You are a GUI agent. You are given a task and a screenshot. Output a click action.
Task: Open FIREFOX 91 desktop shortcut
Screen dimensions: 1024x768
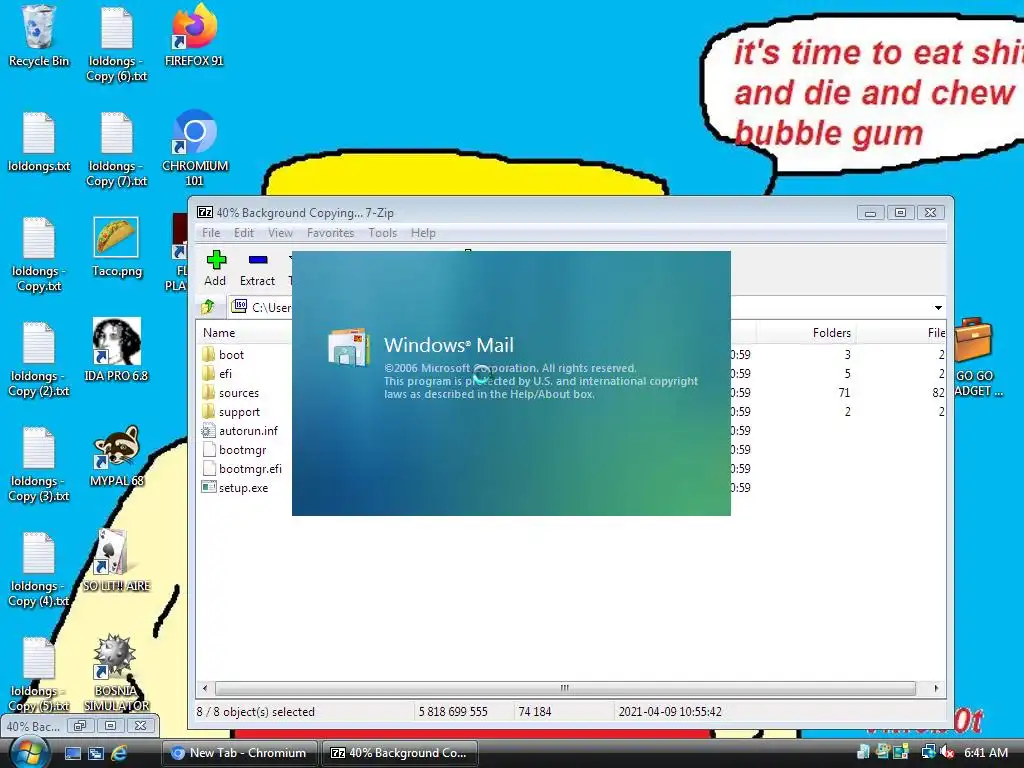[x=194, y=36]
